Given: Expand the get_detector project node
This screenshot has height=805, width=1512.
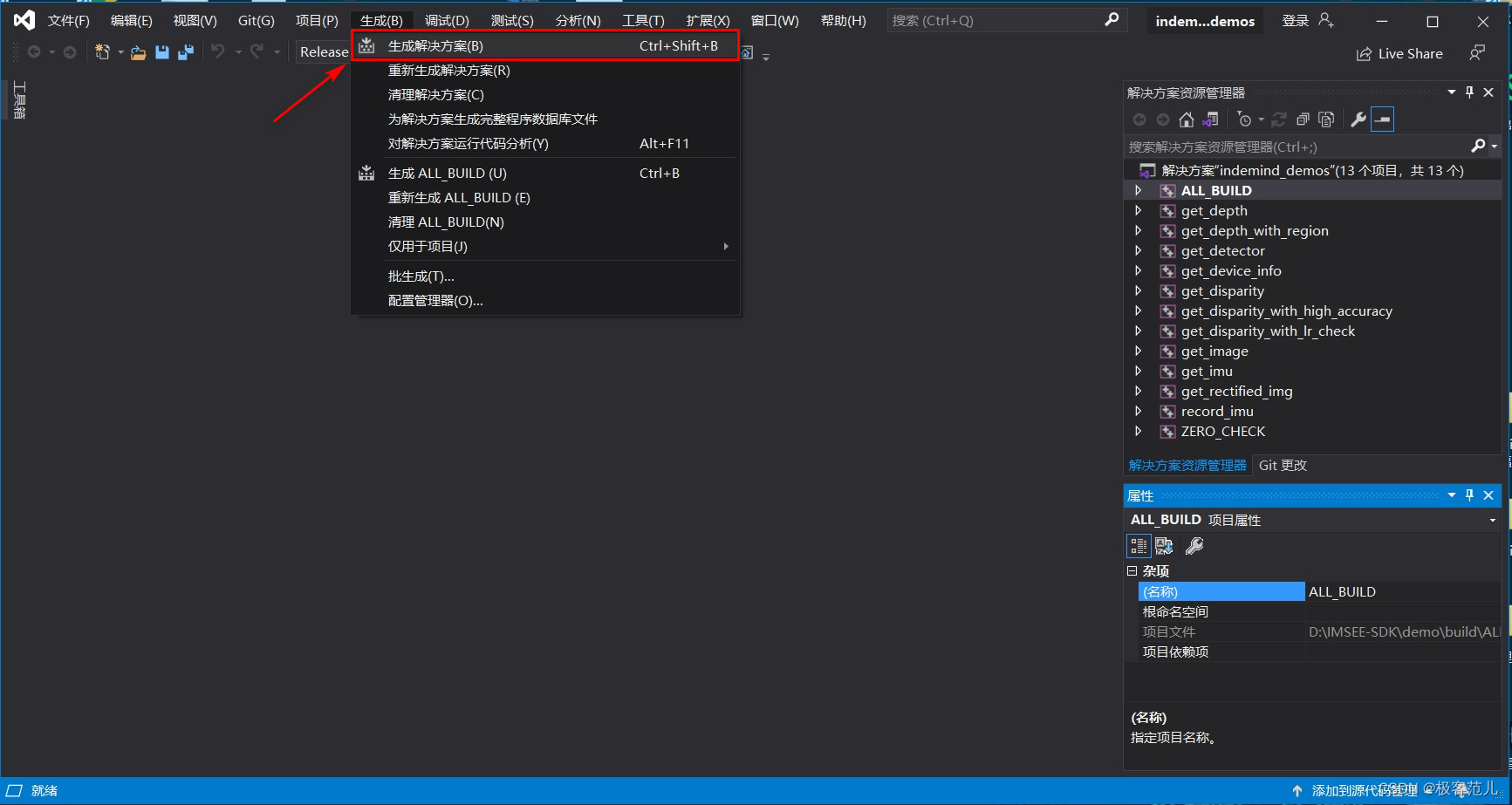Looking at the screenshot, I should pyautogui.click(x=1138, y=250).
